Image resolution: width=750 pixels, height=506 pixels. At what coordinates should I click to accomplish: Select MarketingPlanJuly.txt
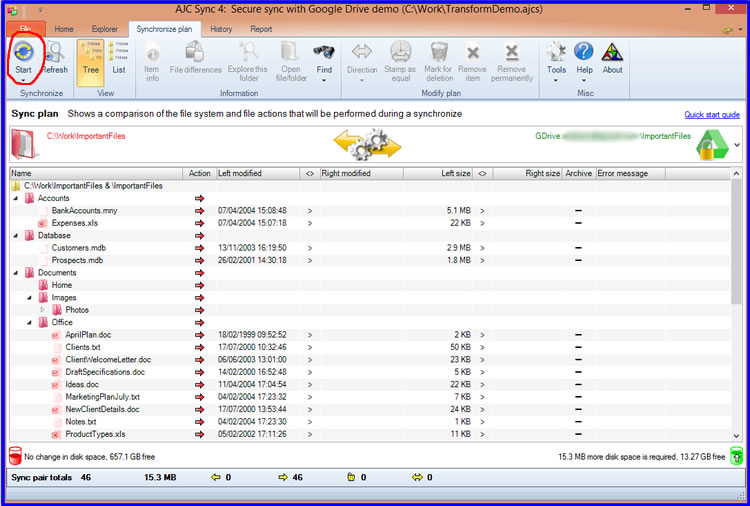[x=102, y=397]
